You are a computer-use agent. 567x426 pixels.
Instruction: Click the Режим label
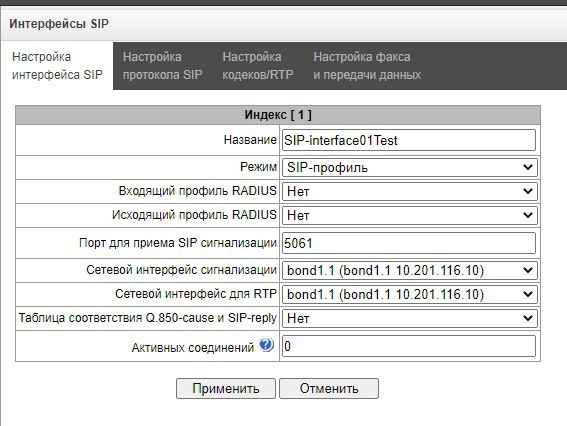tap(258, 167)
